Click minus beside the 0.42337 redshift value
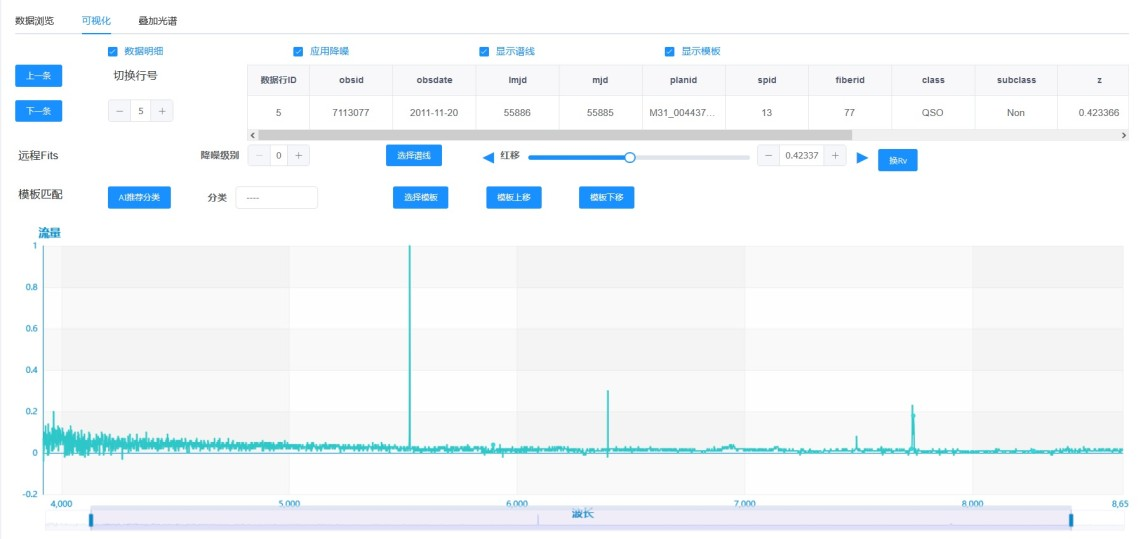The width and height of the screenshot is (1143, 539). (x=769, y=155)
